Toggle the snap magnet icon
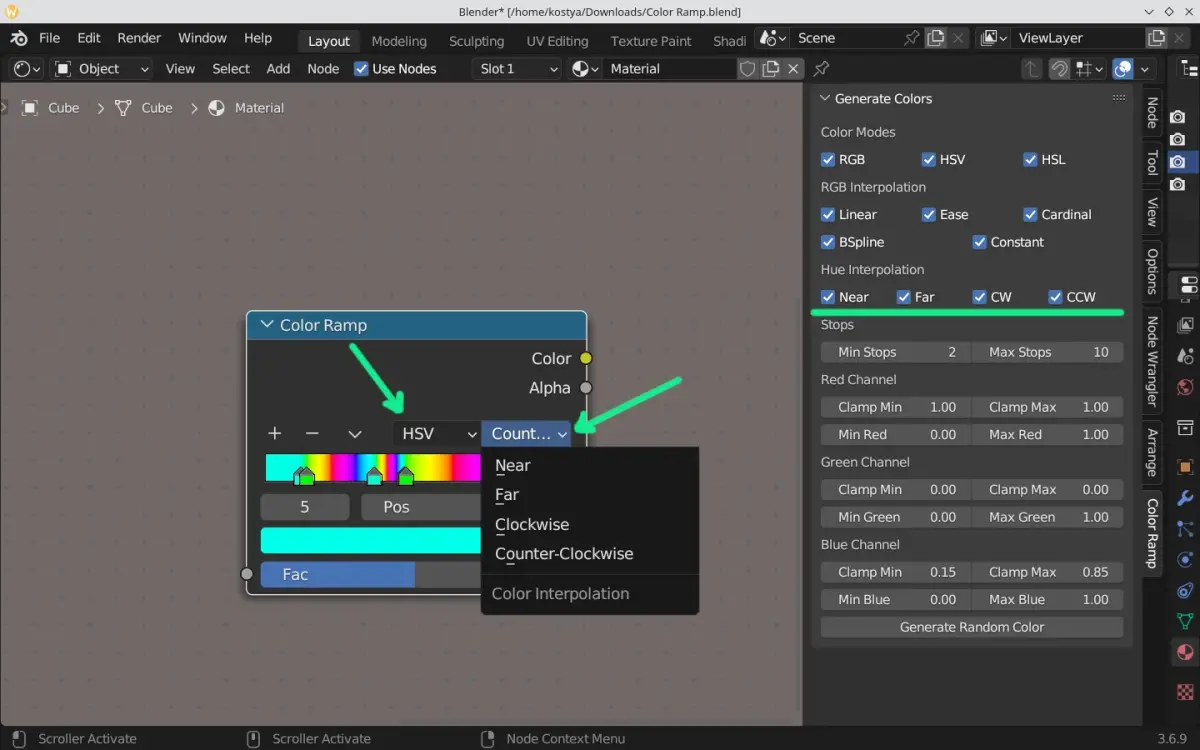Image resolution: width=1200 pixels, height=750 pixels. point(1059,69)
